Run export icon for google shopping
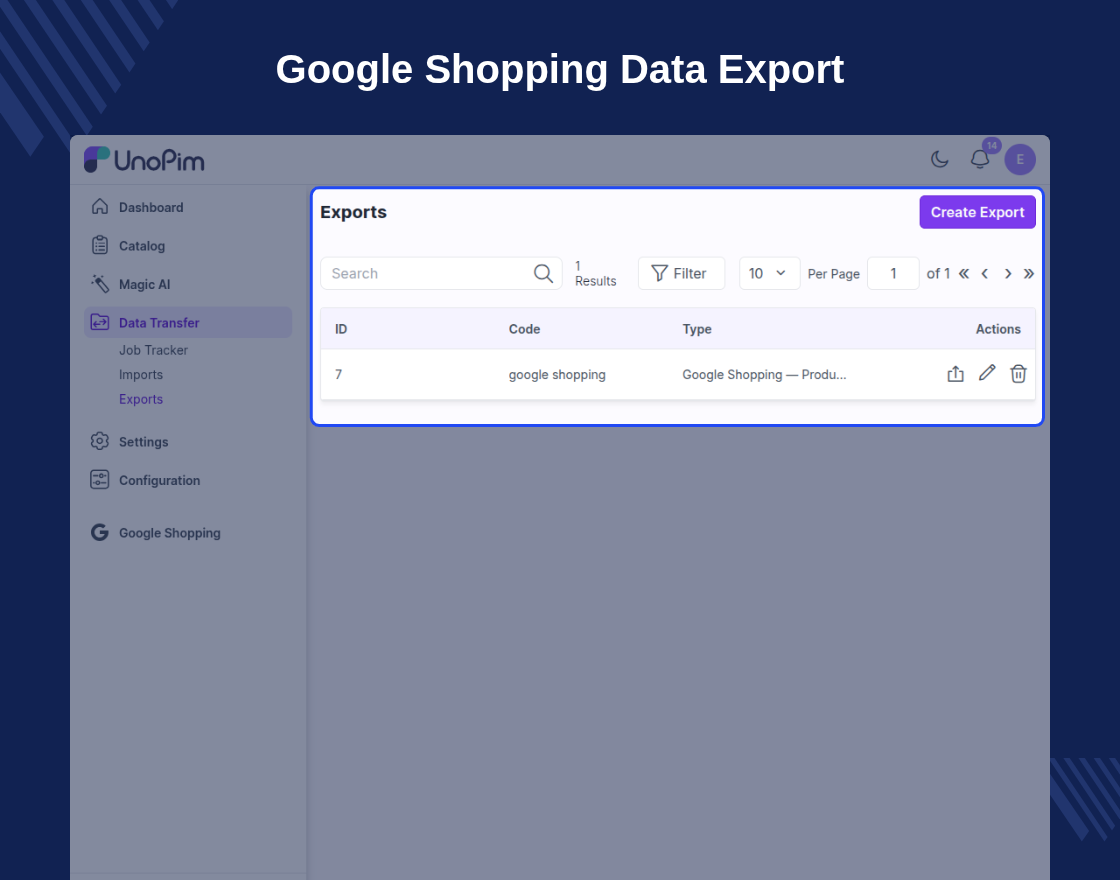The width and height of the screenshot is (1120, 880). click(x=955, y=374)
